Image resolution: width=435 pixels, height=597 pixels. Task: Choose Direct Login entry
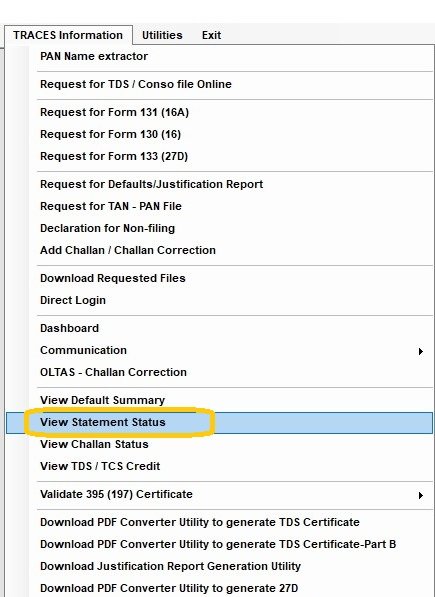tap(220, 300)
